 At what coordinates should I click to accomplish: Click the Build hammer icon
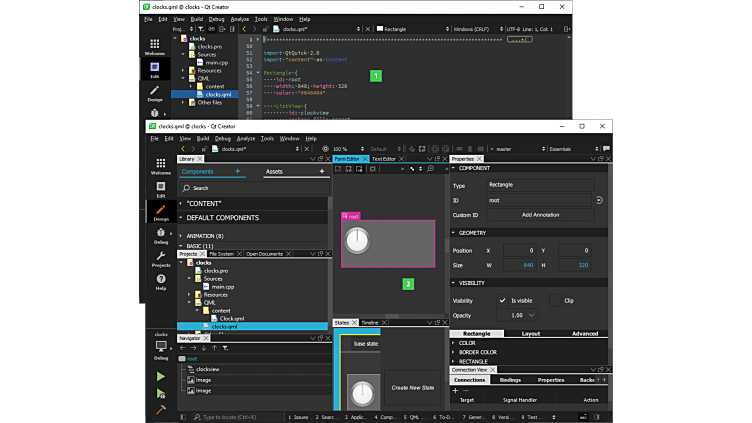click(x=161, y=409)
